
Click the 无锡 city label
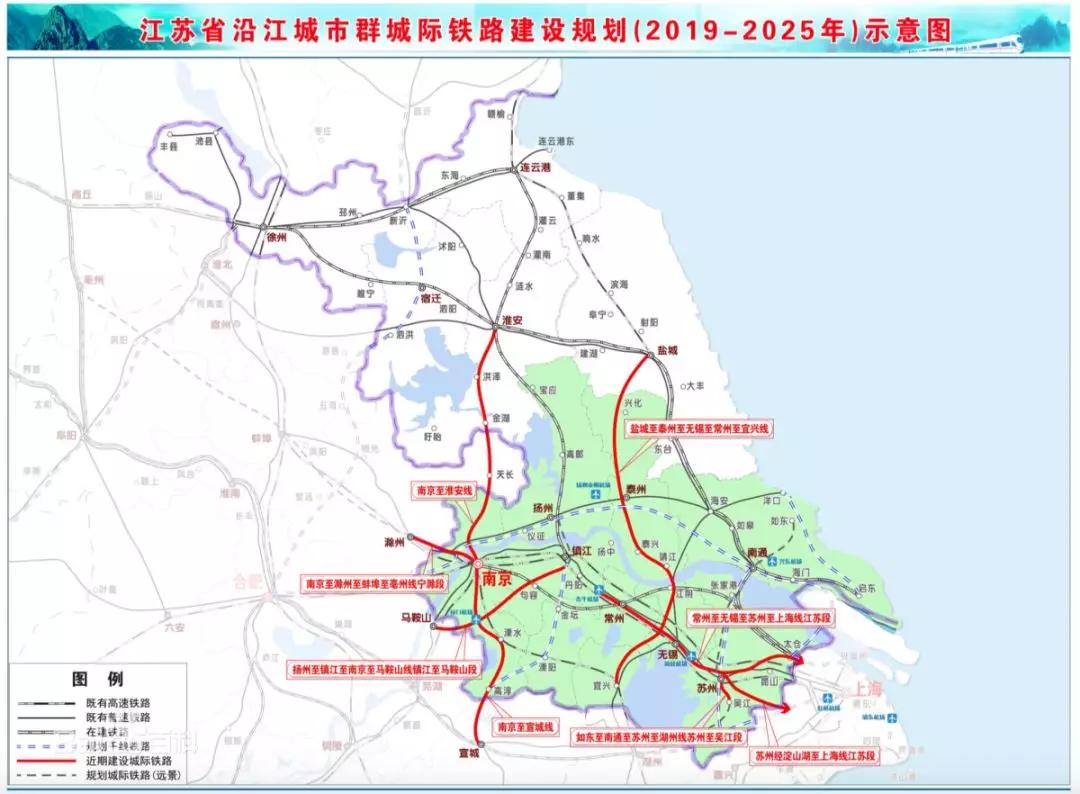pyautogui.click(x=667, y=654)
